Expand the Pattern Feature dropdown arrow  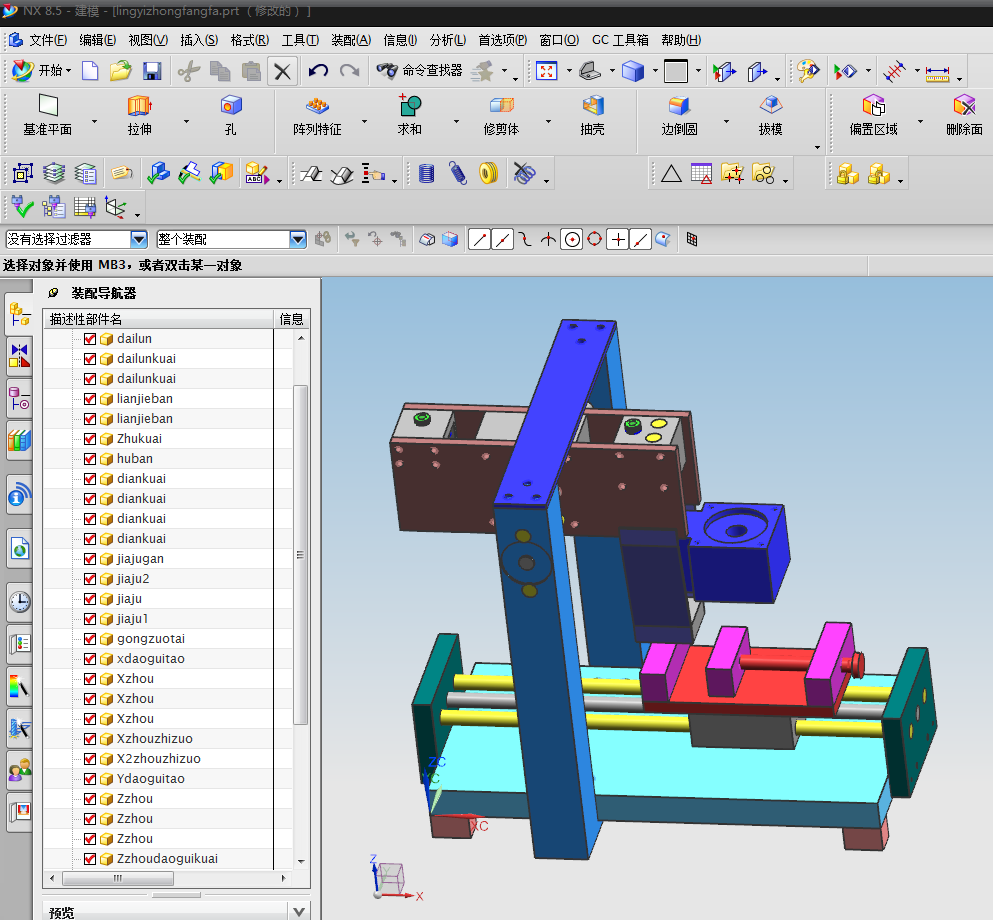(x=364, y=121)
